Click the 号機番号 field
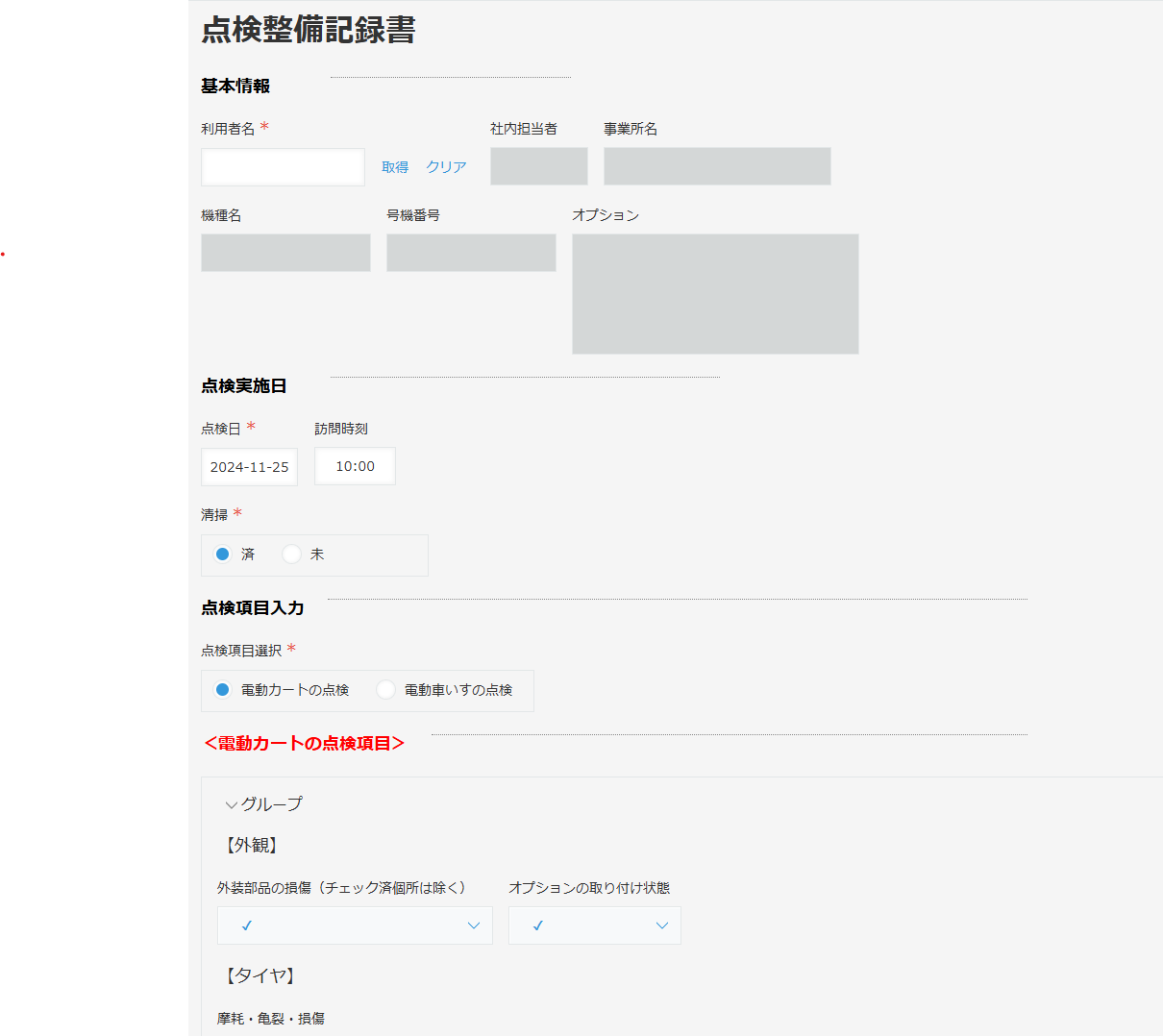Screen dimensions: 1163x1036 [x=471, y=253]
